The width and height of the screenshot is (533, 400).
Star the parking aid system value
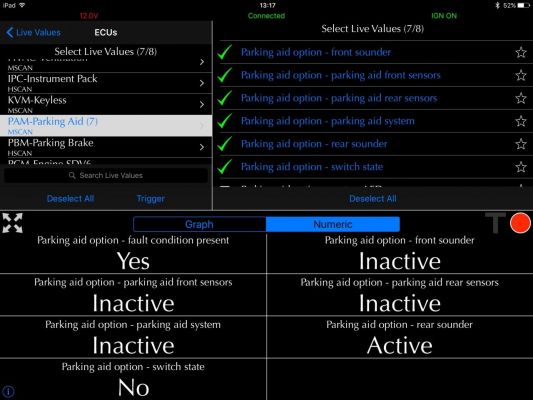521,121
